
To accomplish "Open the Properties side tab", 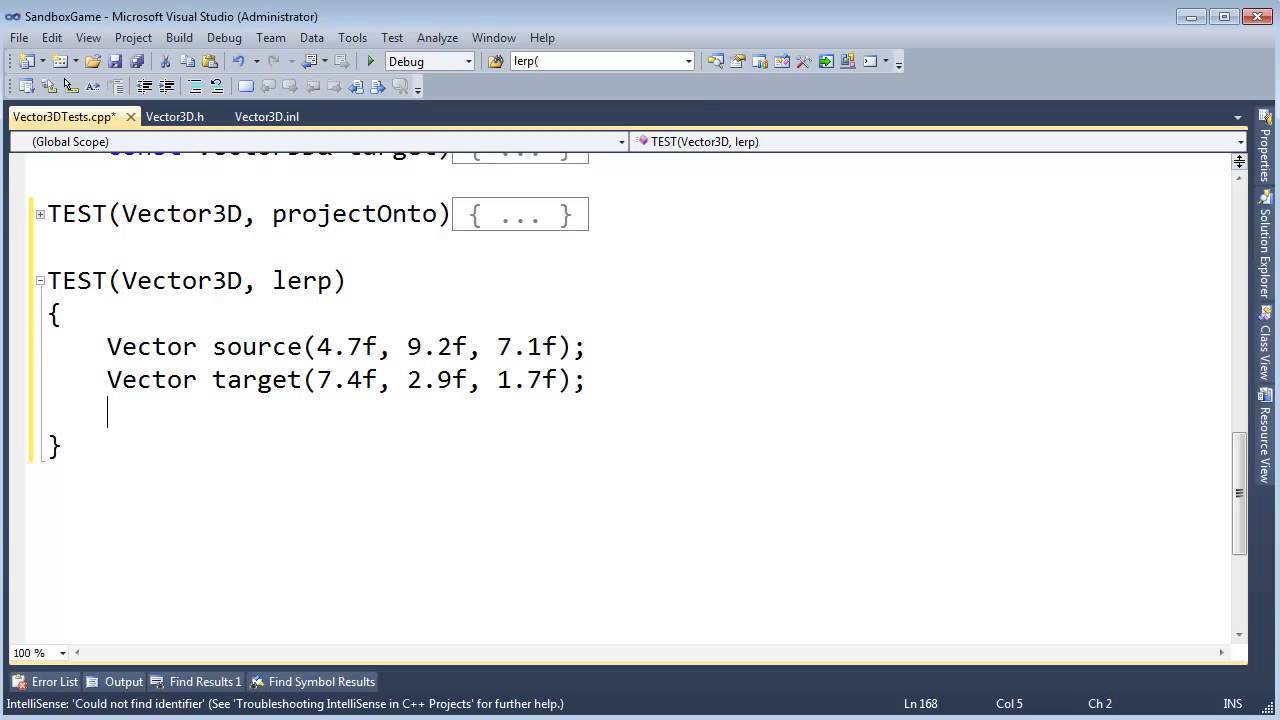I will [1265, 147].
